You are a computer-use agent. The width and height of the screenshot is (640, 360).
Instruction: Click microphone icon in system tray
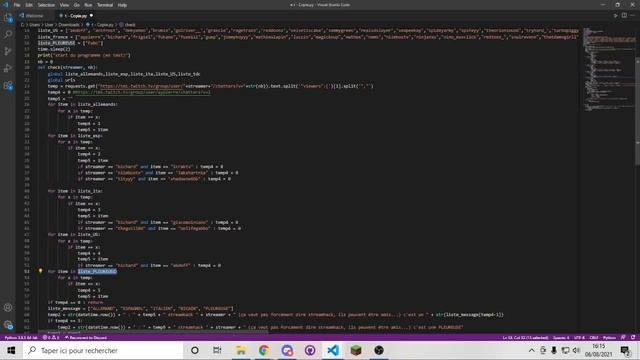click(554, 350)
